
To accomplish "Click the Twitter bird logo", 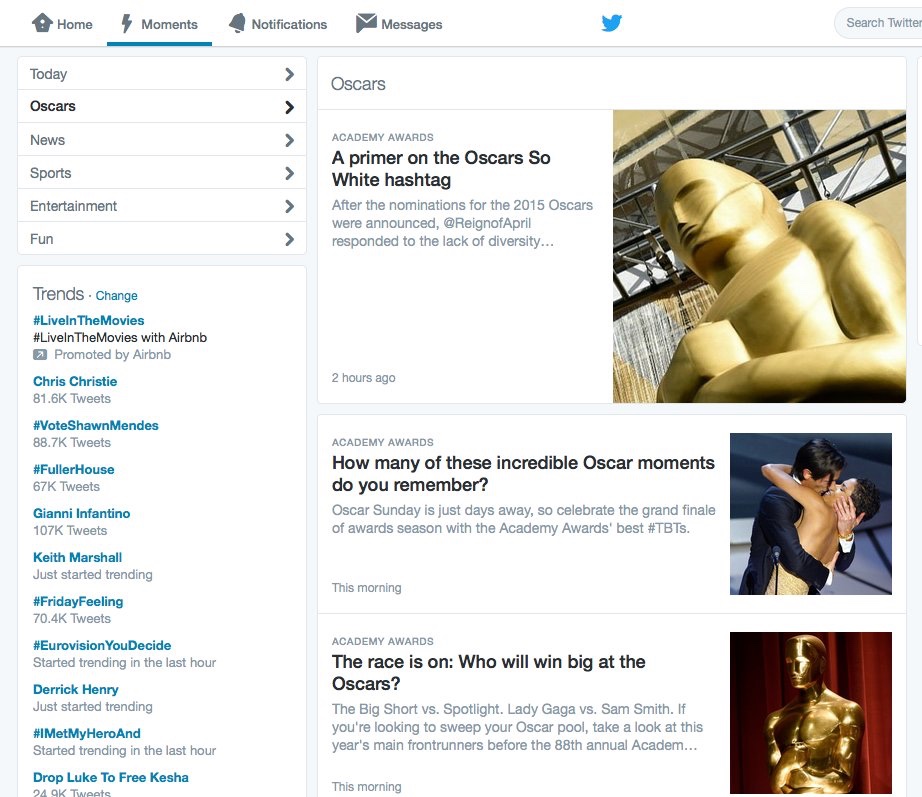I will (612, 23).
